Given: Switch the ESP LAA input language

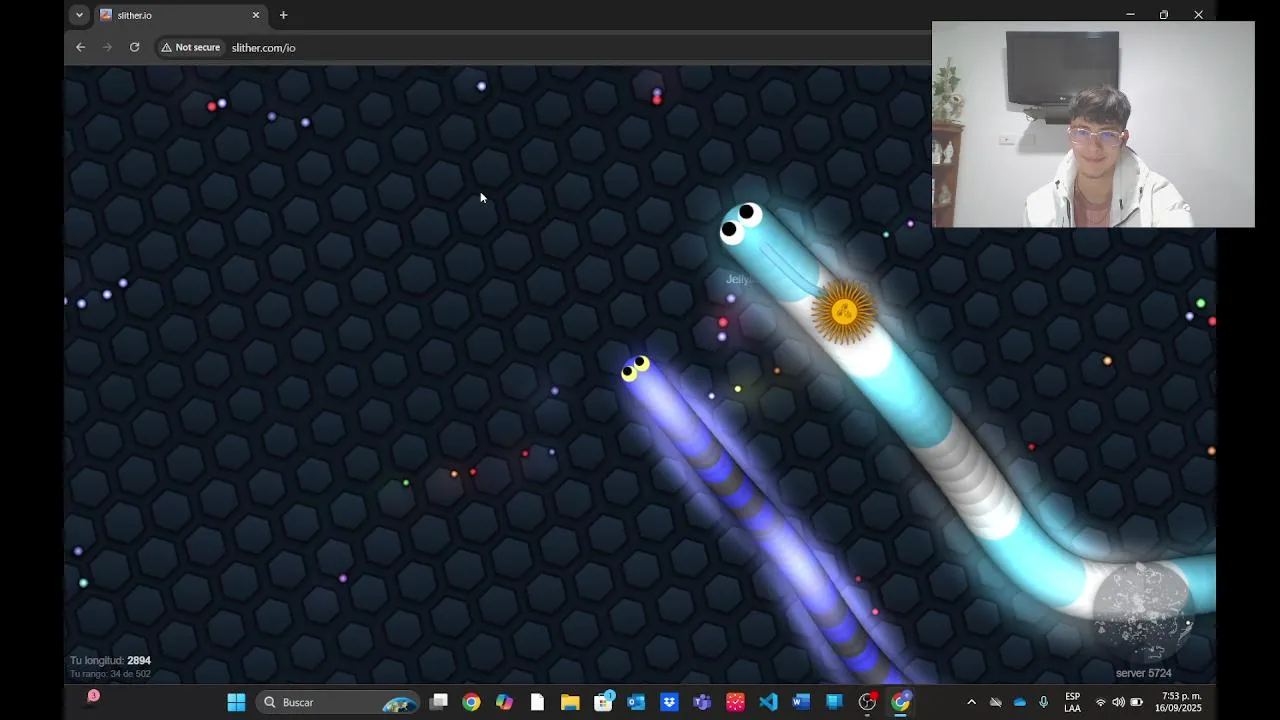Looking at the screenshot, I should click(x=1072, y=702).
